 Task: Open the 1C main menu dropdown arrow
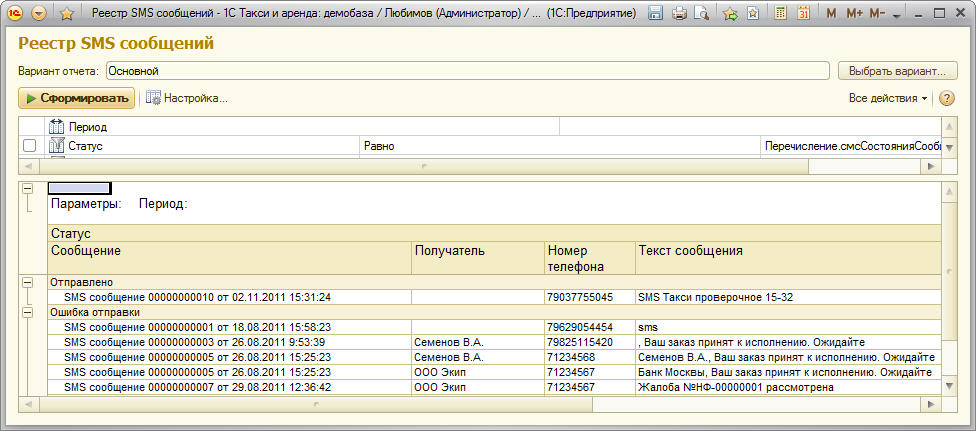pos(39,14)
